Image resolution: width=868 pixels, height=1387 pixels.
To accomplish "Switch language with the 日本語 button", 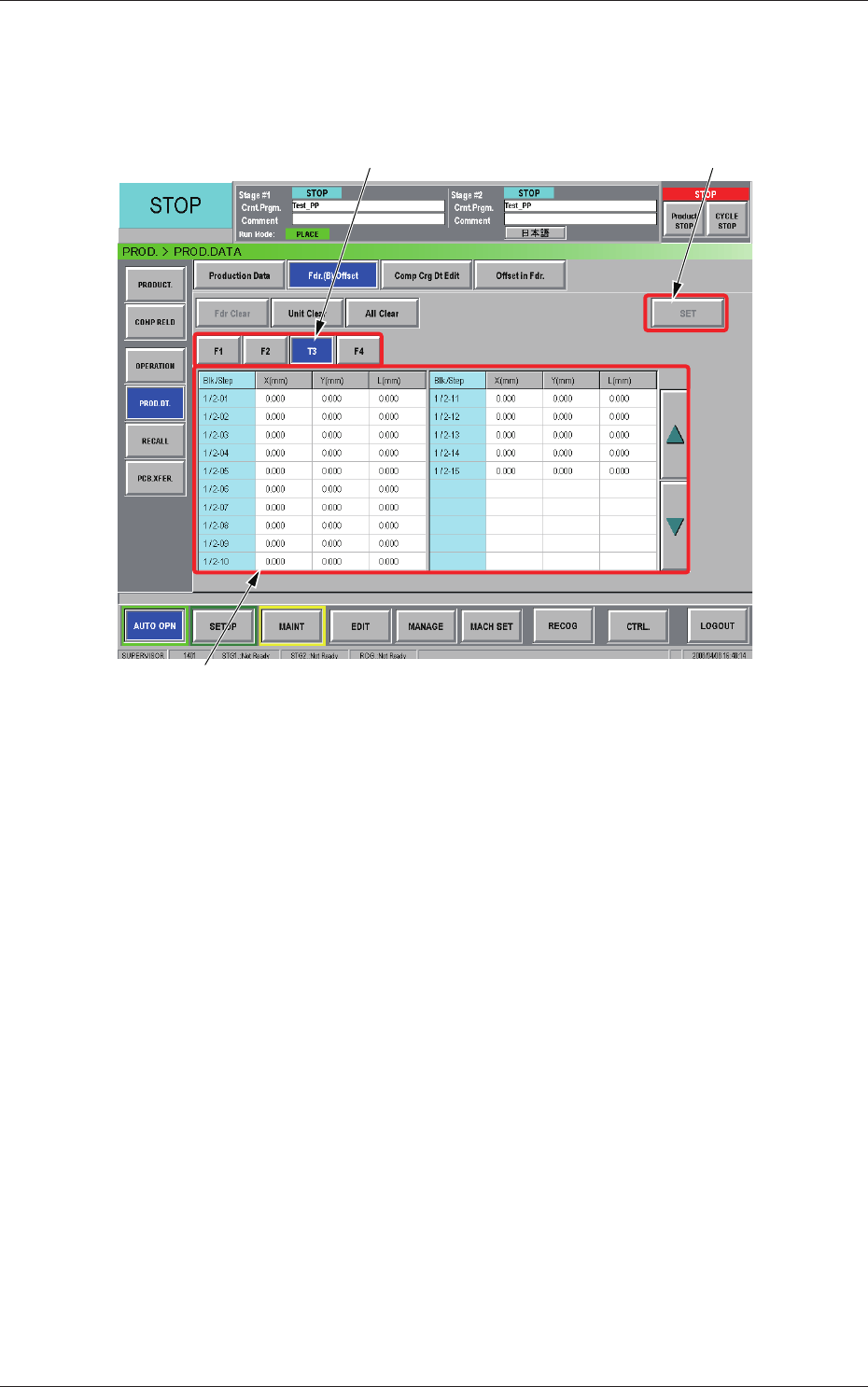I will click(535, 233).
